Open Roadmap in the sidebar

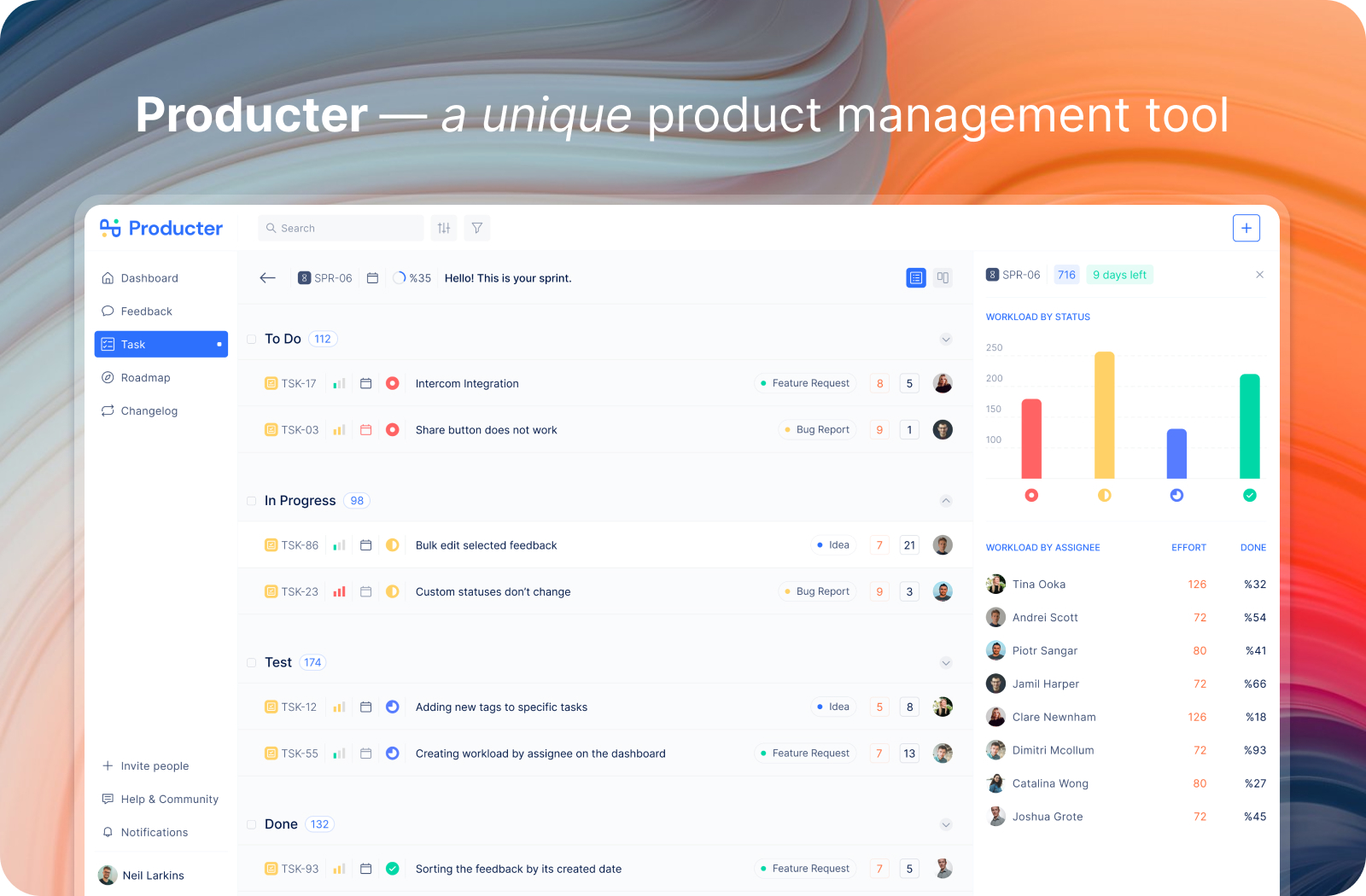pyautogui.click(x=146, y=377)
